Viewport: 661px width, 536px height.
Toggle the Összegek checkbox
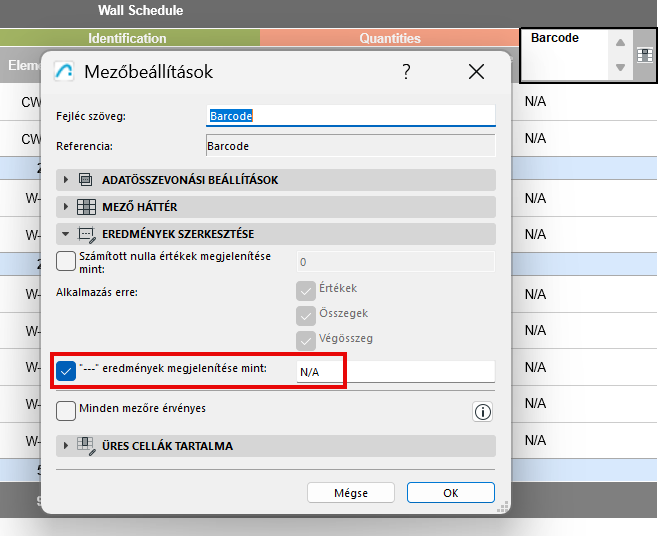point(306,316)
